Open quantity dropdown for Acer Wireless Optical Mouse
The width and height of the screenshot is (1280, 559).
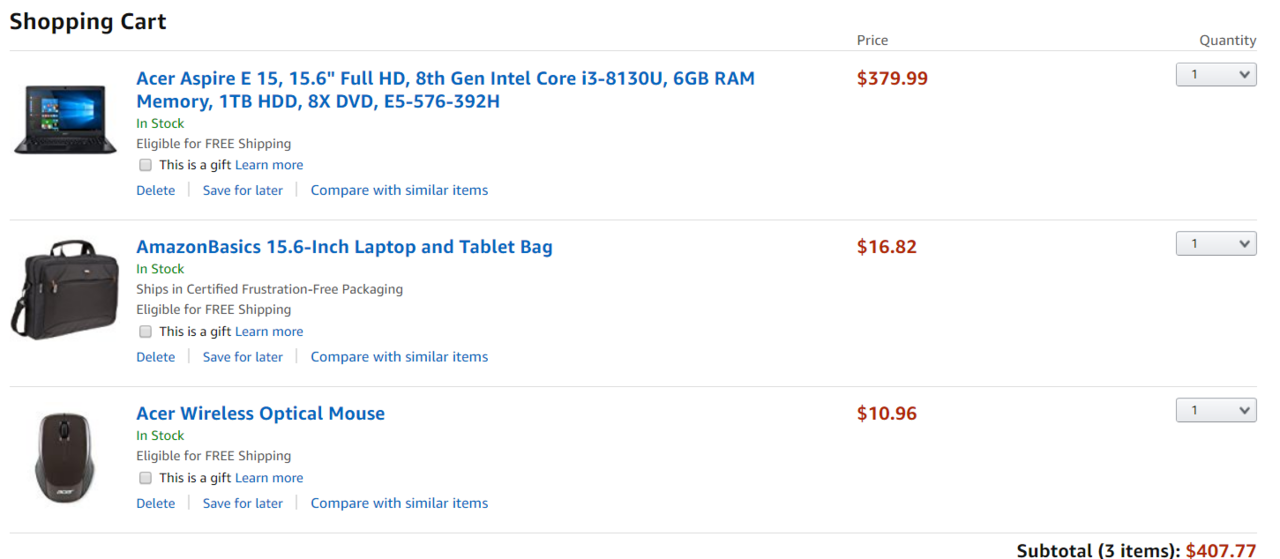point(1216,410)
